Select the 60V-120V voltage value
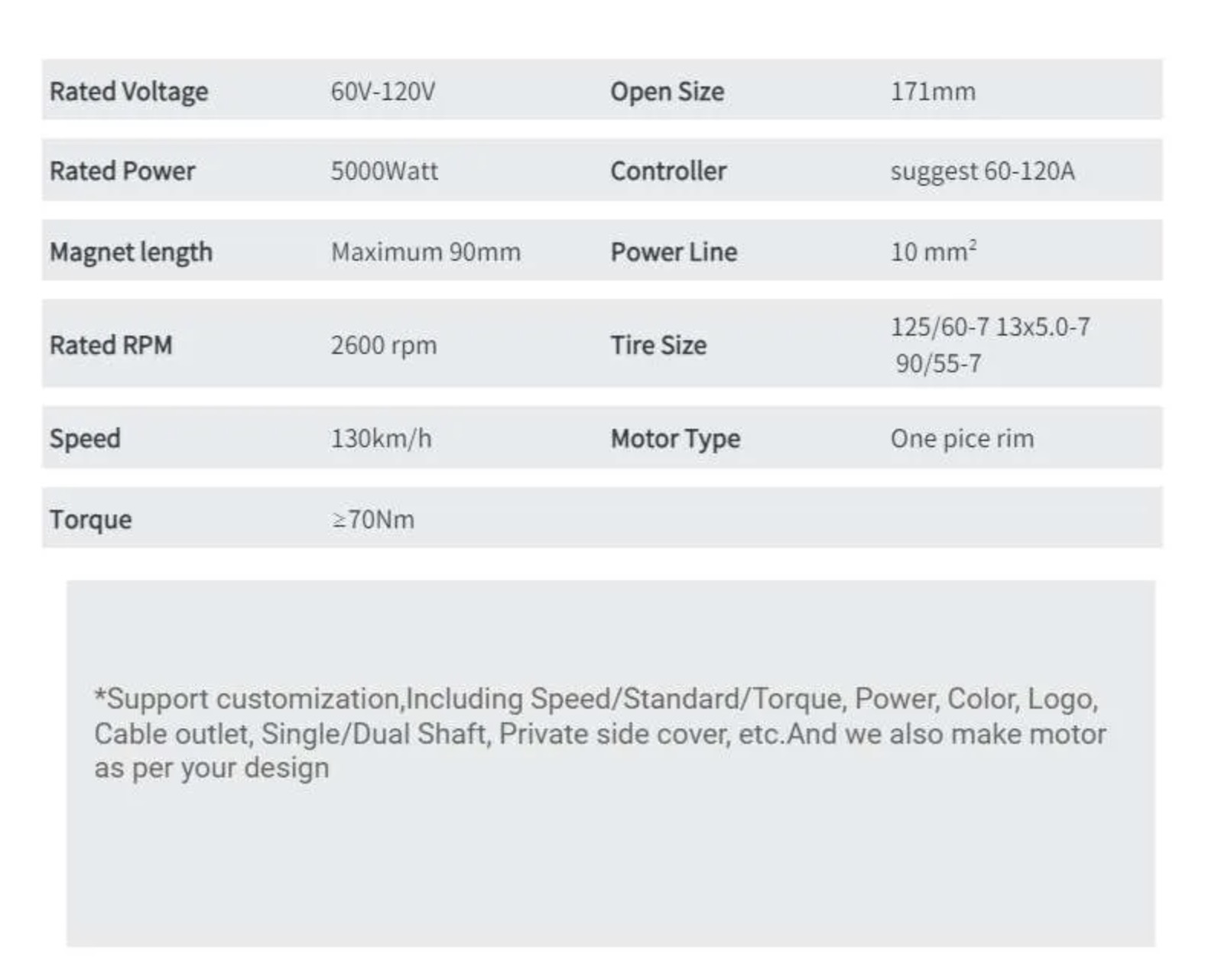The height and width of the screenshot is (980, 1205). click(383, 92)
